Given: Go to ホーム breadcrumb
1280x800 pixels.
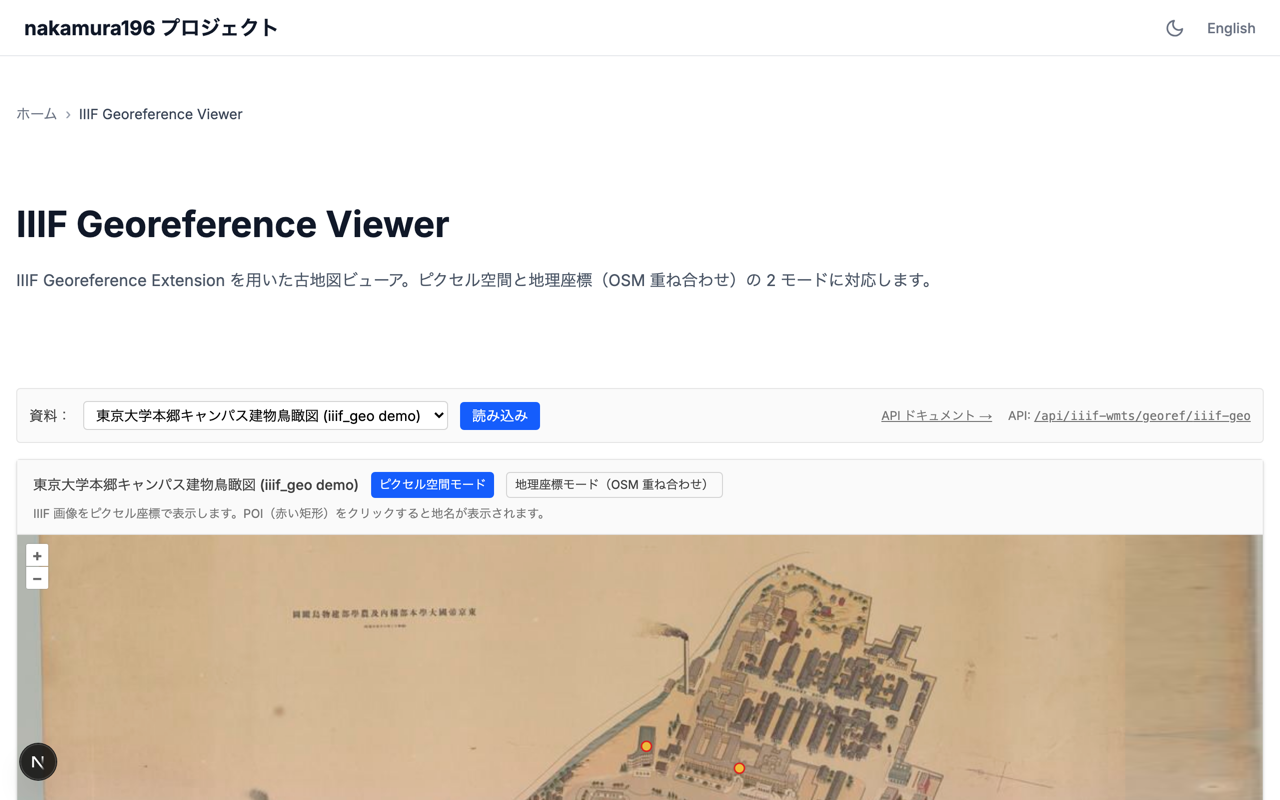Looking at the screenshot, I should pyautogui.click(x=37, y=114).
